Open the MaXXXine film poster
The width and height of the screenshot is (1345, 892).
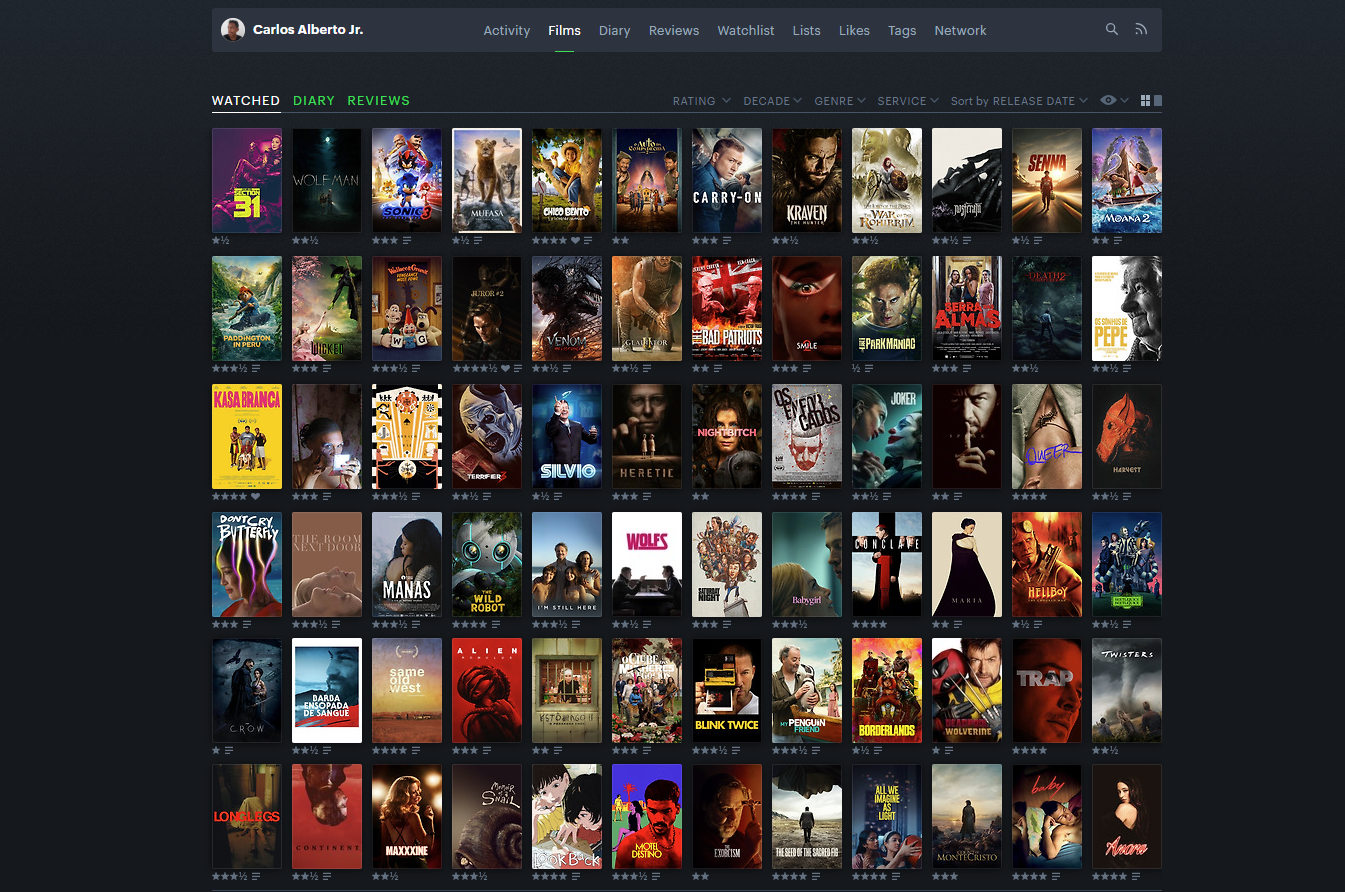[407, 816]
